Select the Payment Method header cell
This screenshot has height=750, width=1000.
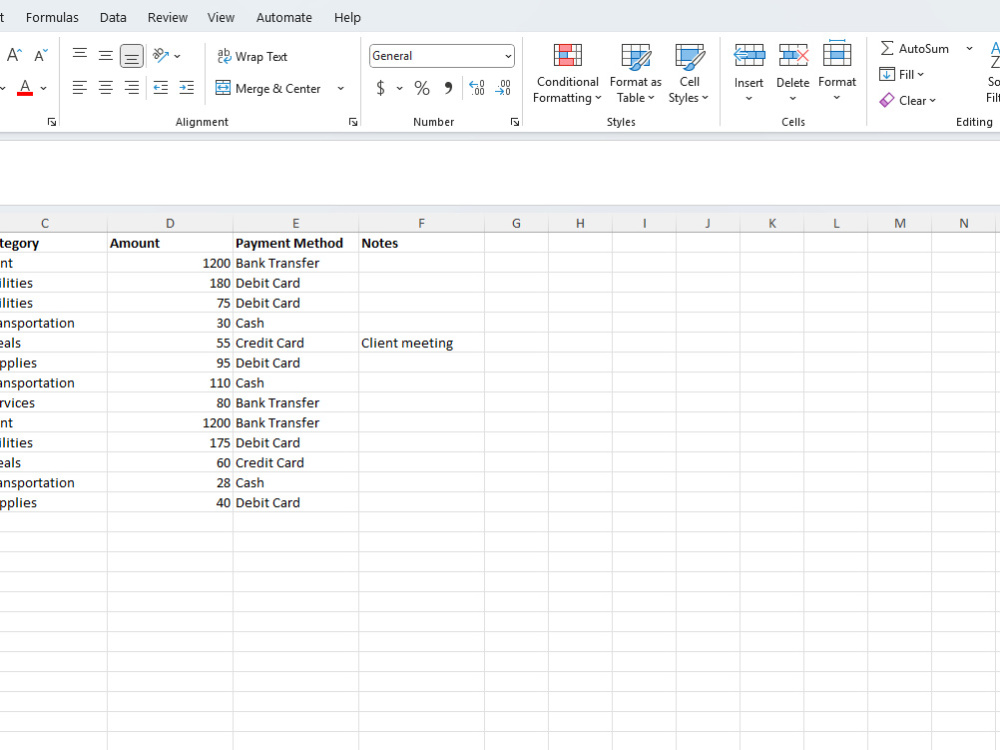[296, 243]
